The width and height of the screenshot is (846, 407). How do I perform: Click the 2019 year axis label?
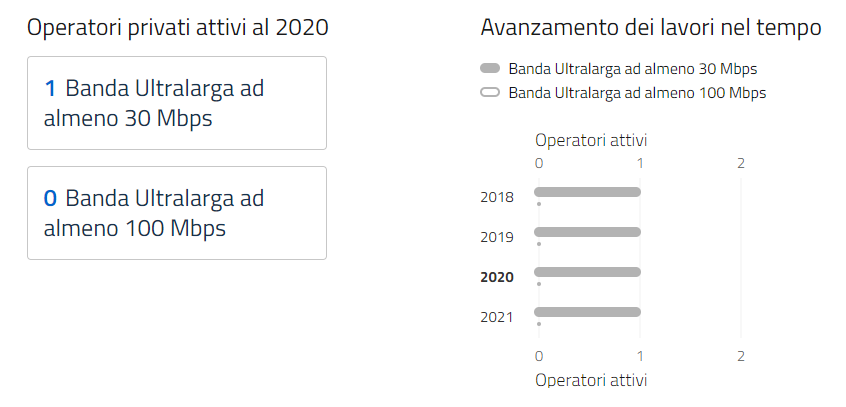click(x=497, y=237)
